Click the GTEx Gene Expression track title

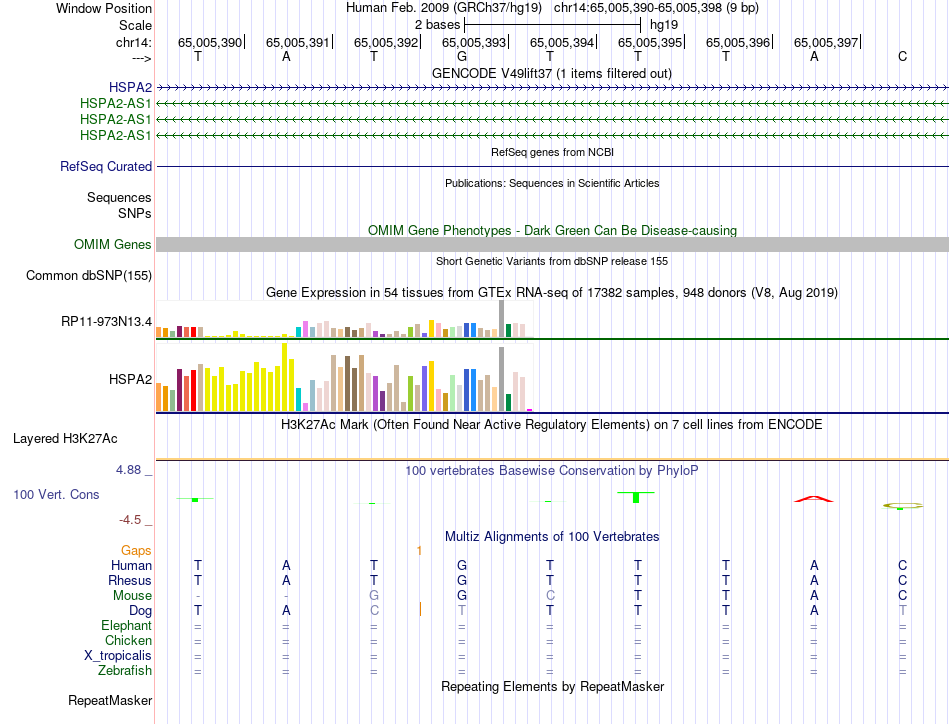(552, 293)
